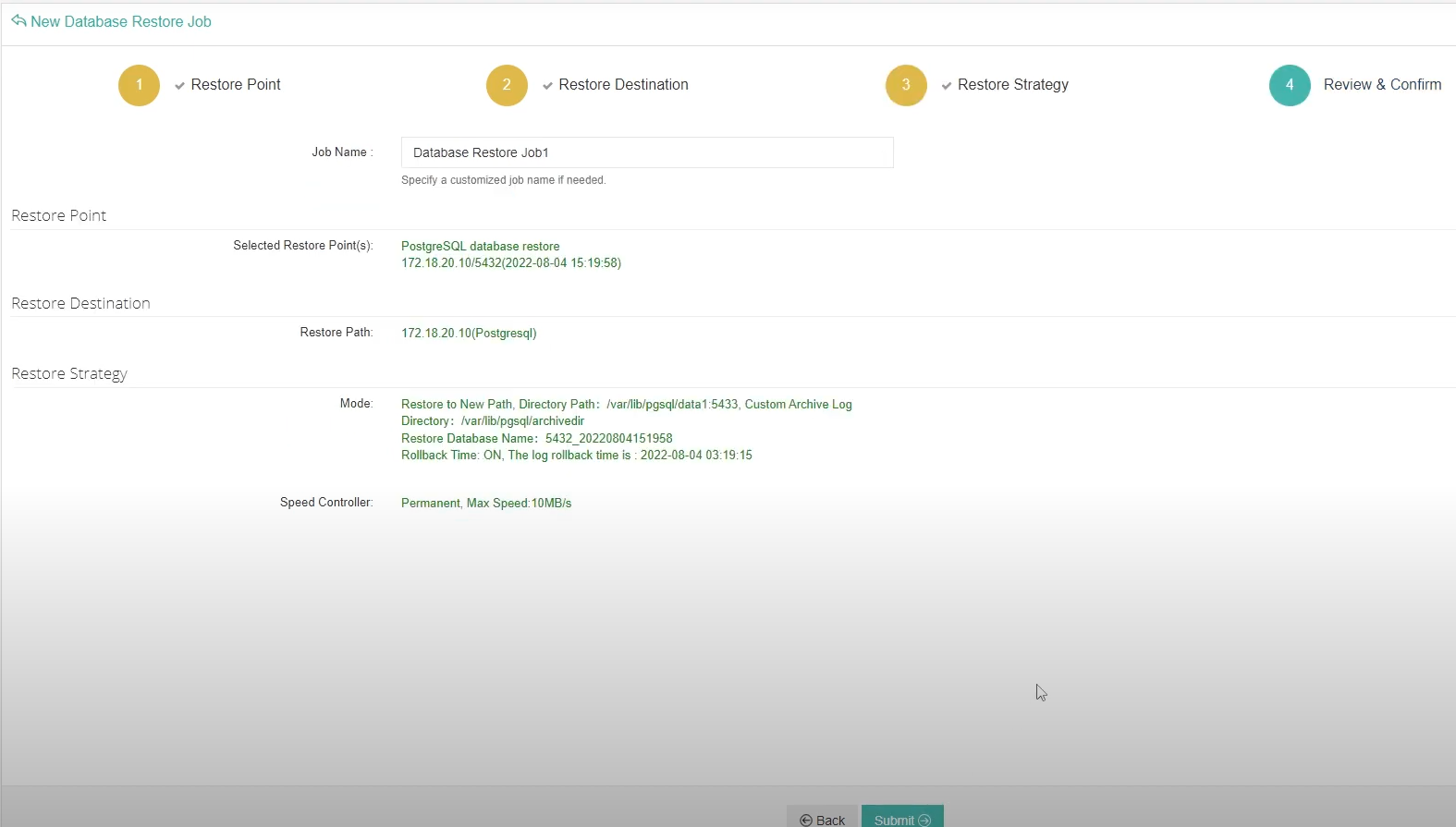The image size is (1456, 827).
Task: Open the Restore Strategy wizard step label
Action: 1013,85
